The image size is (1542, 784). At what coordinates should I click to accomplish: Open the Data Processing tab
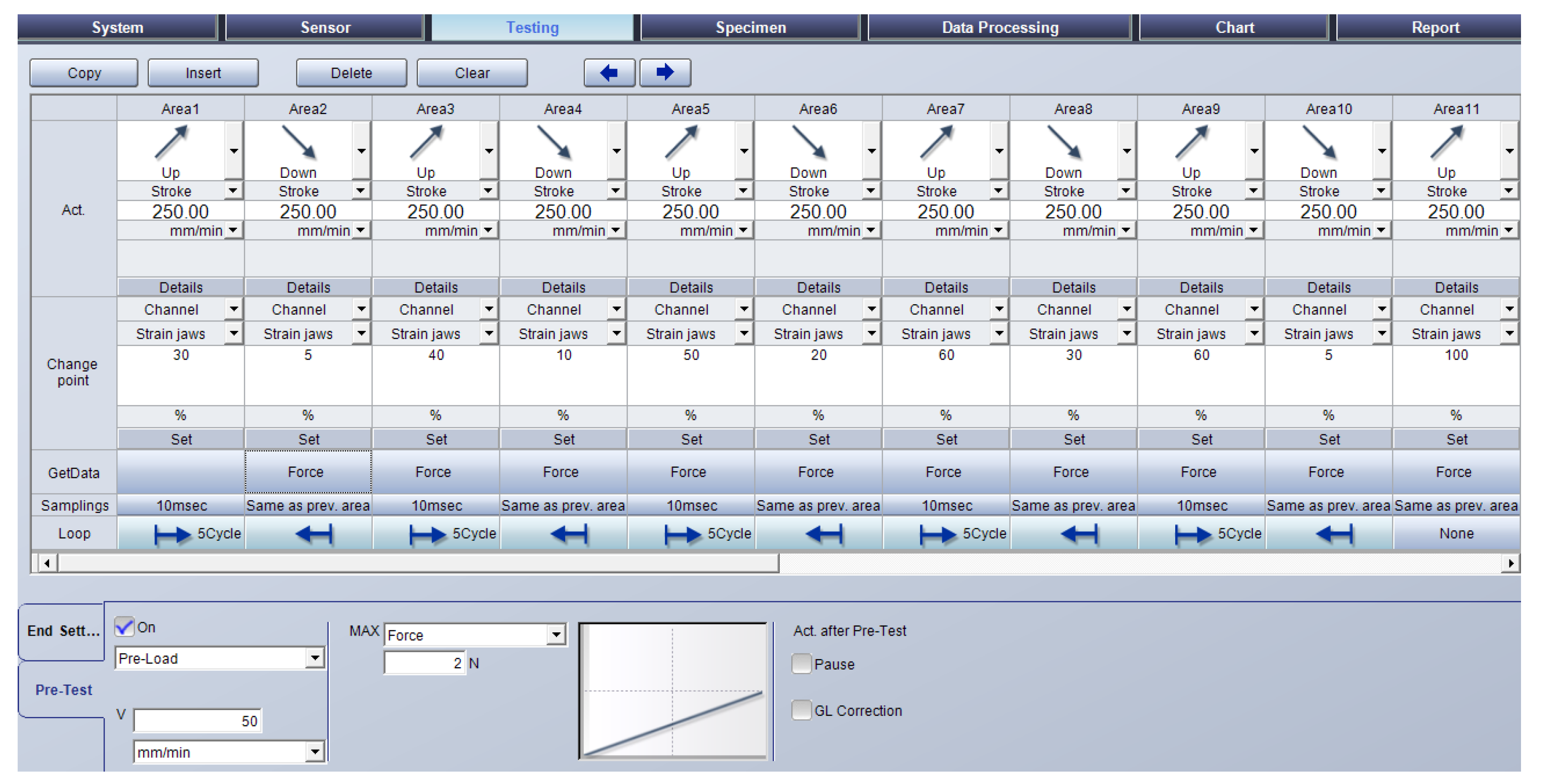(x=999, y=28)
